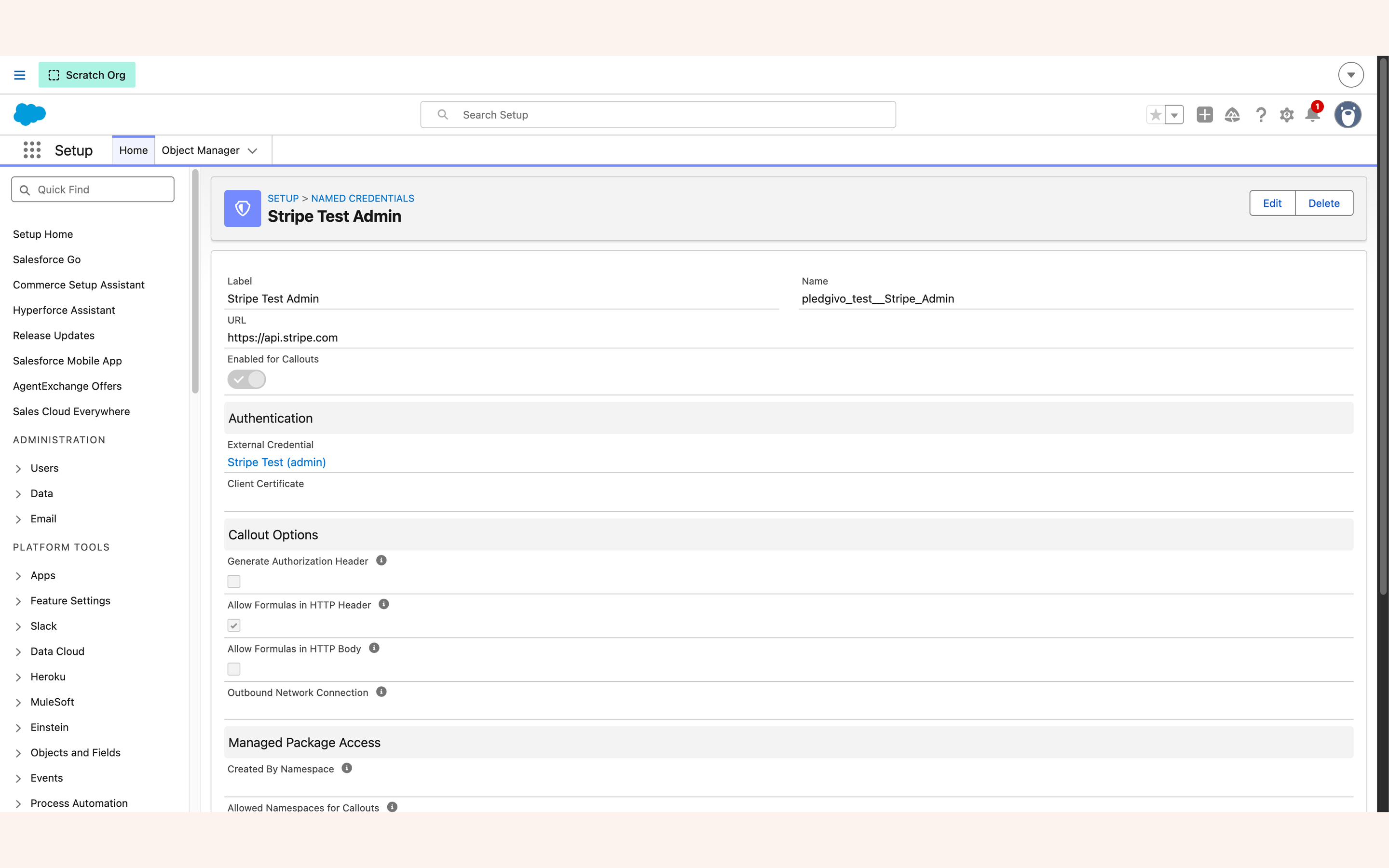Expand the Apps tree node

pos(18,576)
